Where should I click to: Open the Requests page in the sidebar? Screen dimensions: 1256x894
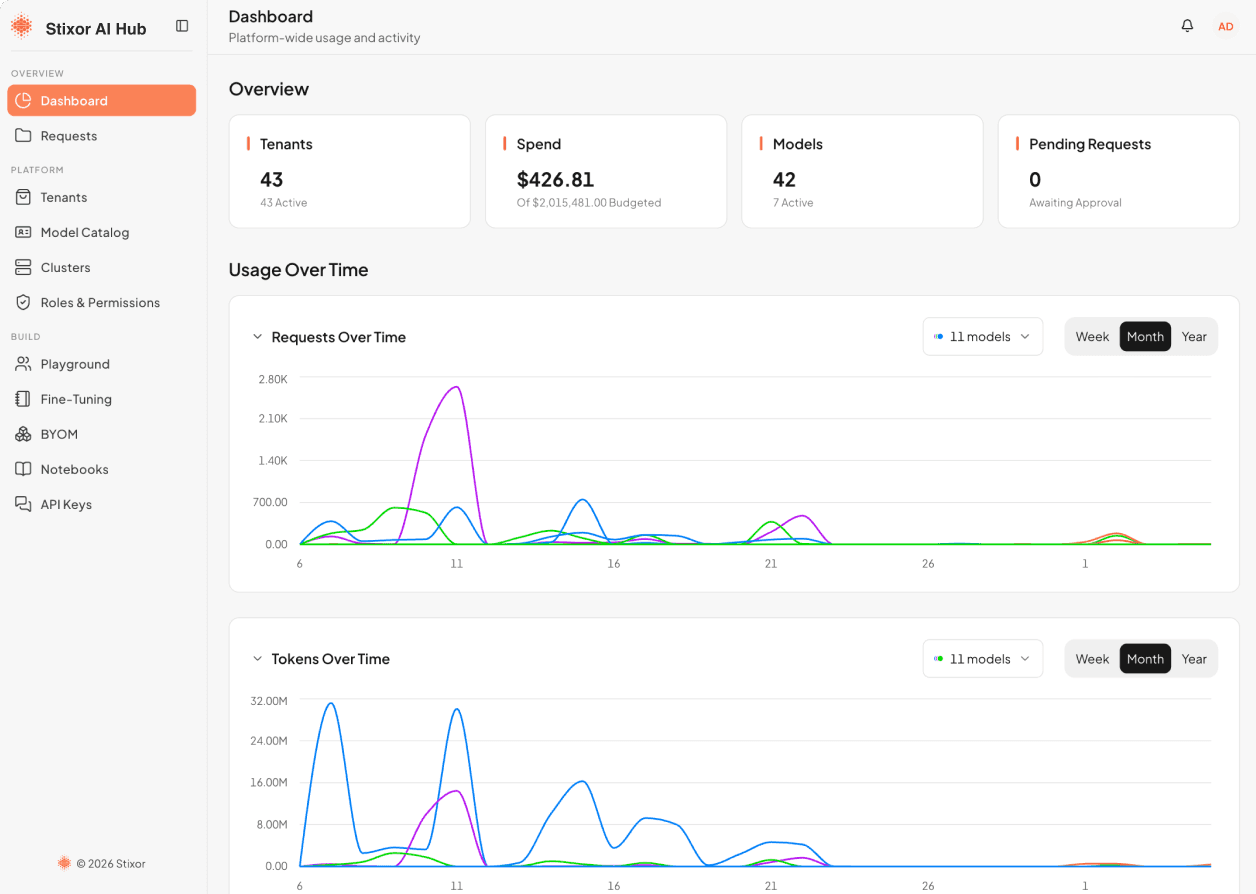coord(101,136)
